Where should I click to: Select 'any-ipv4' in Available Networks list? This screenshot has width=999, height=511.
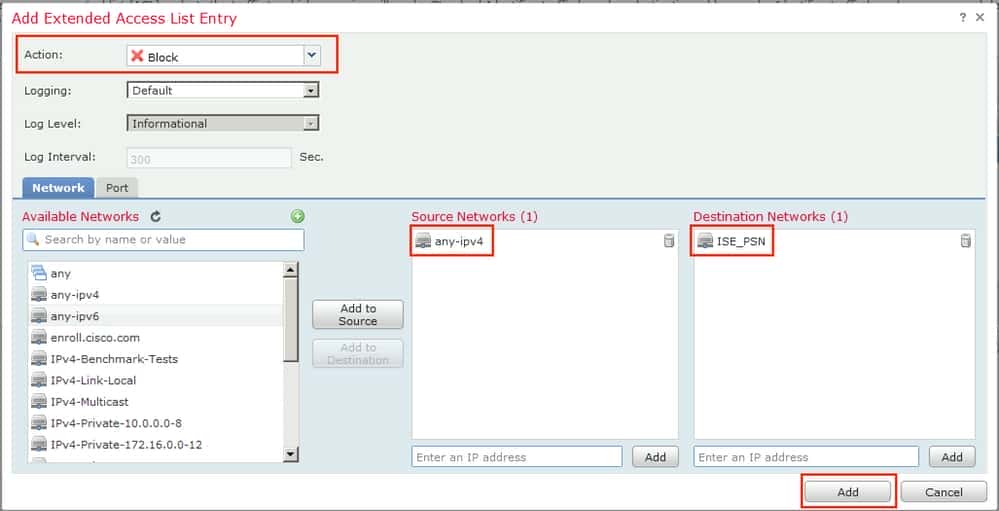[x=156, y=295]
